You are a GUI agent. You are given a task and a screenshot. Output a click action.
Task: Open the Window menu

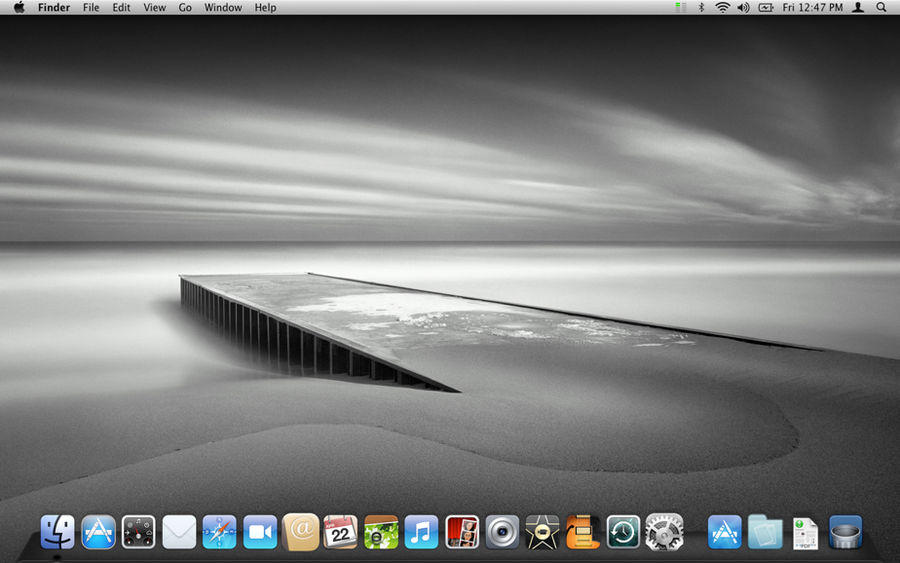223,7
